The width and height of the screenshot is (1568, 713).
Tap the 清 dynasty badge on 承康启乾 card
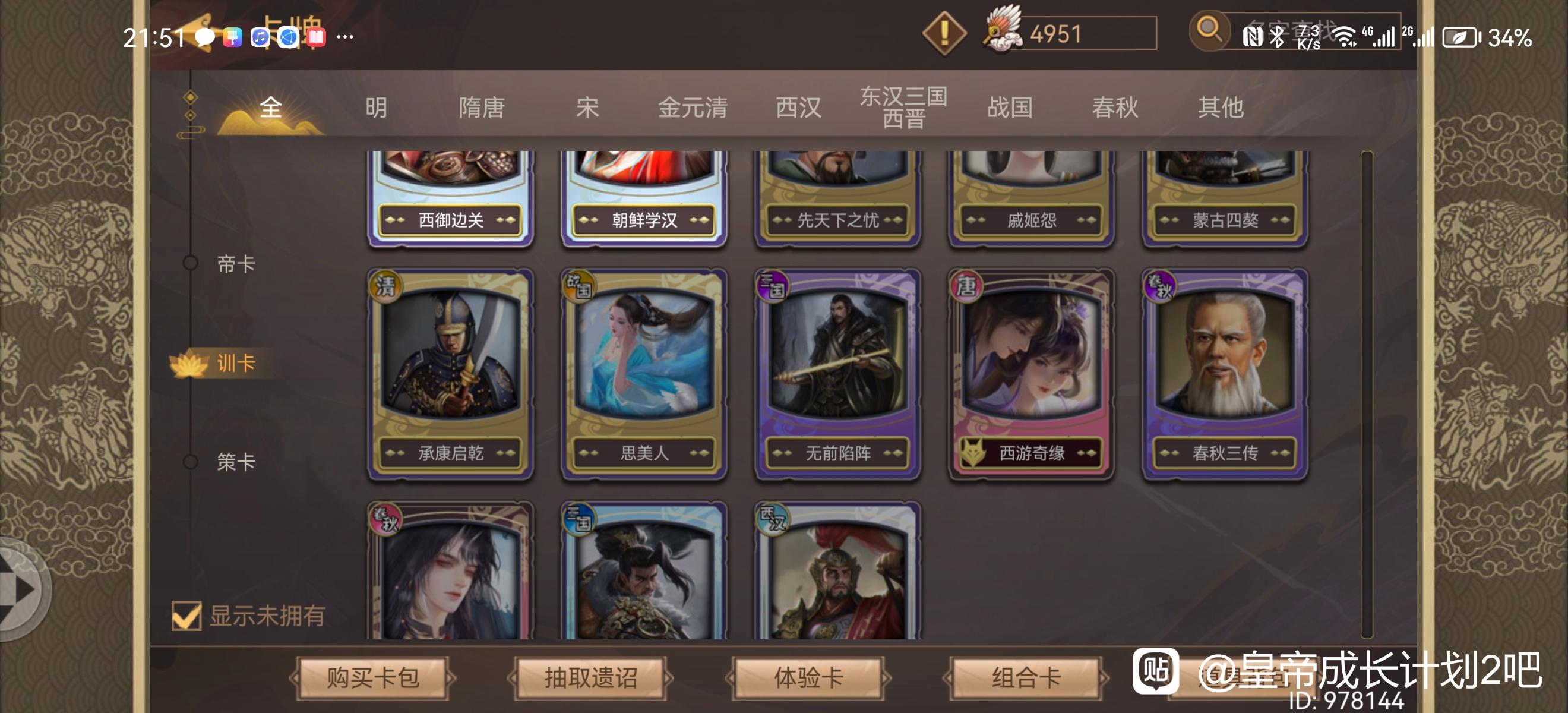coord(386,286)
